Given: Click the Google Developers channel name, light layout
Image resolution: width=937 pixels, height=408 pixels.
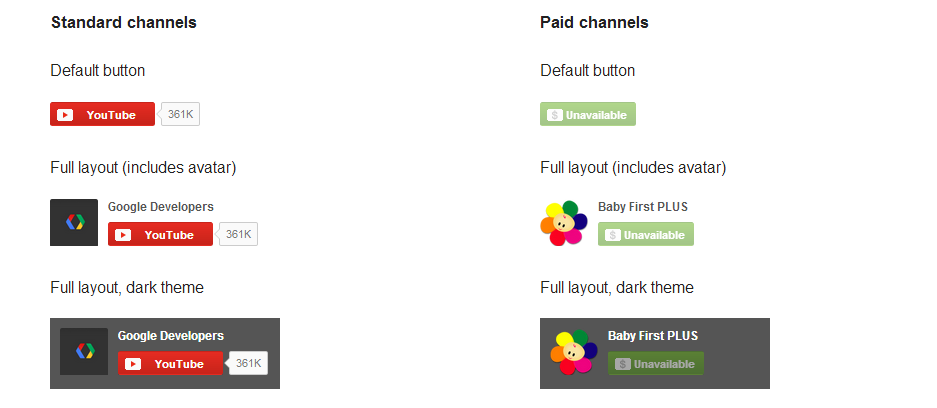Looking at the screenshot, I should pos(160,207).
